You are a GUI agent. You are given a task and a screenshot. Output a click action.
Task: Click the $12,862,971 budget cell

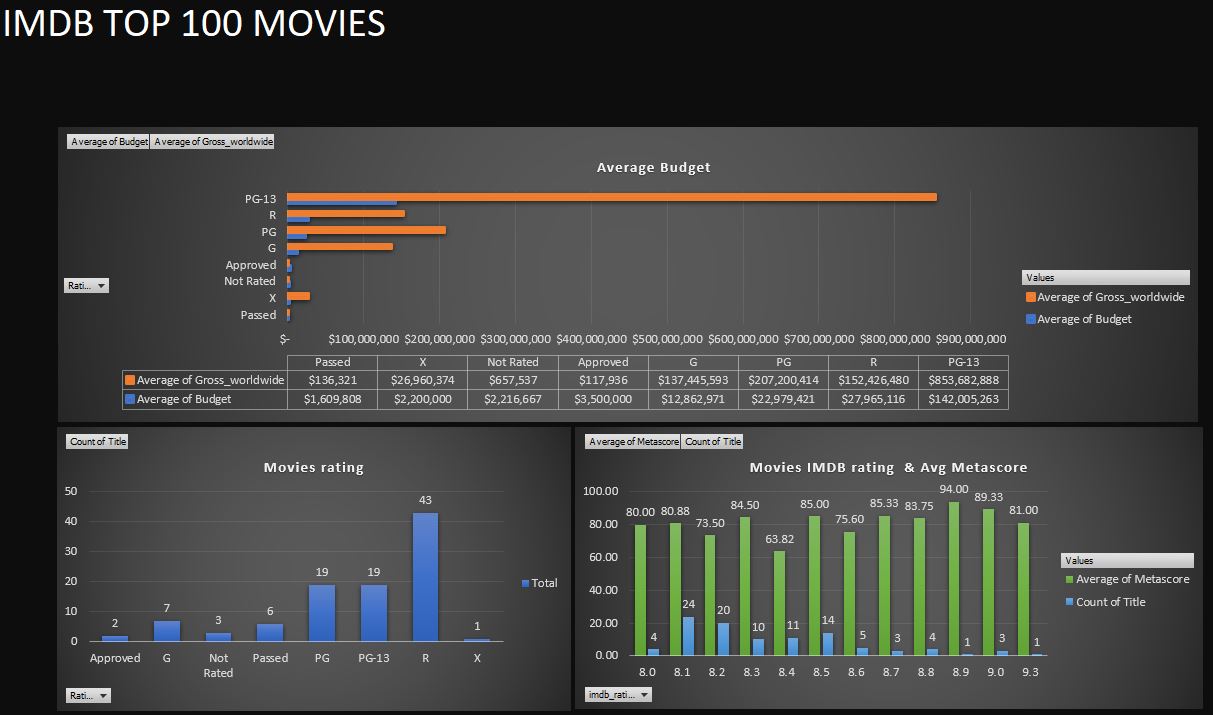coord(693,399)
